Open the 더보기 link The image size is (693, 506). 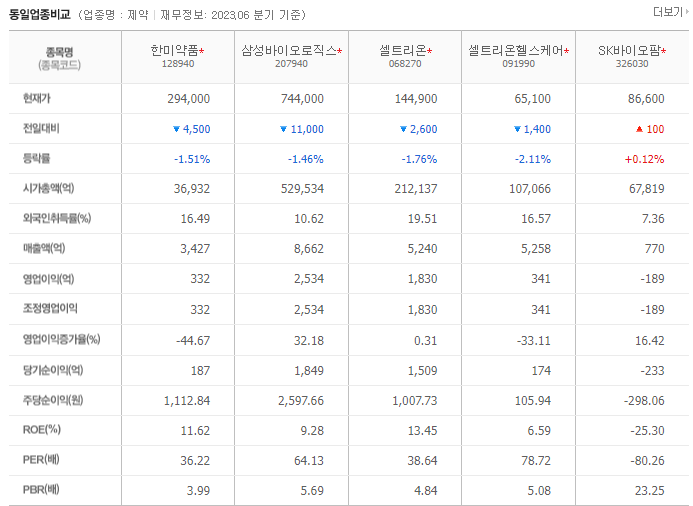tap(670, 12)
